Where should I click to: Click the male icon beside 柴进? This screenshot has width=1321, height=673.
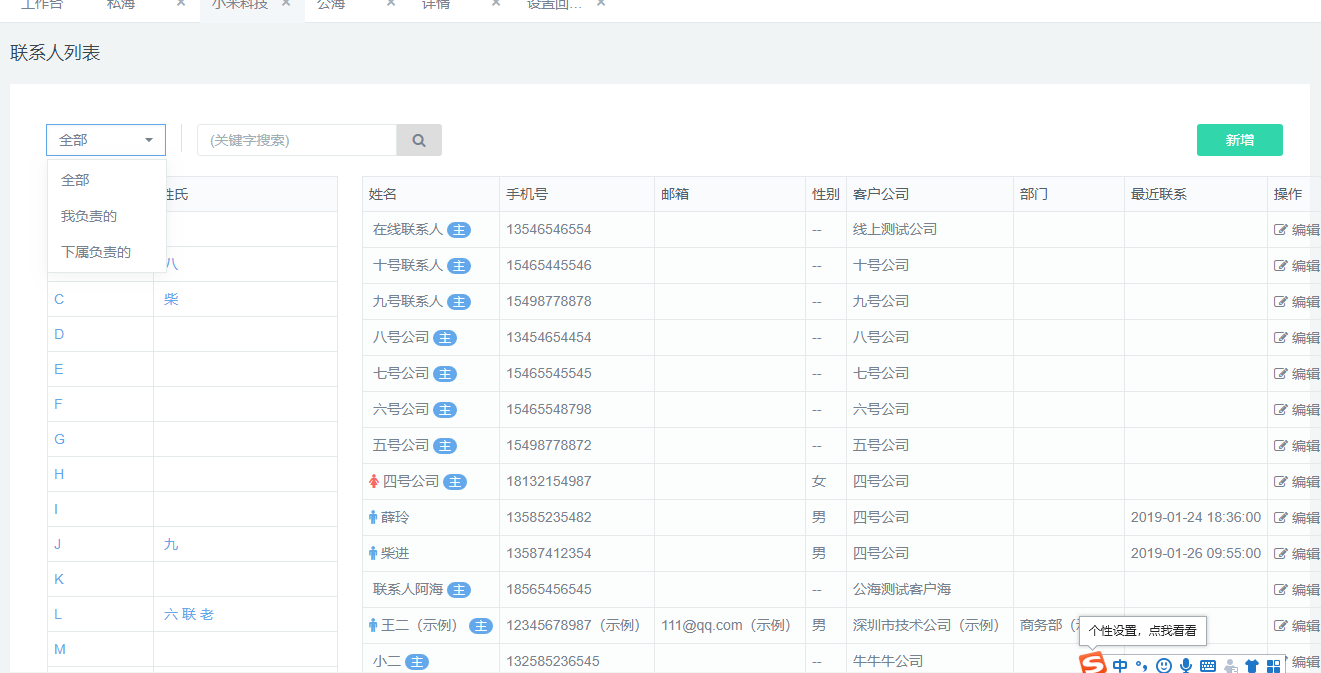[373, 553]
